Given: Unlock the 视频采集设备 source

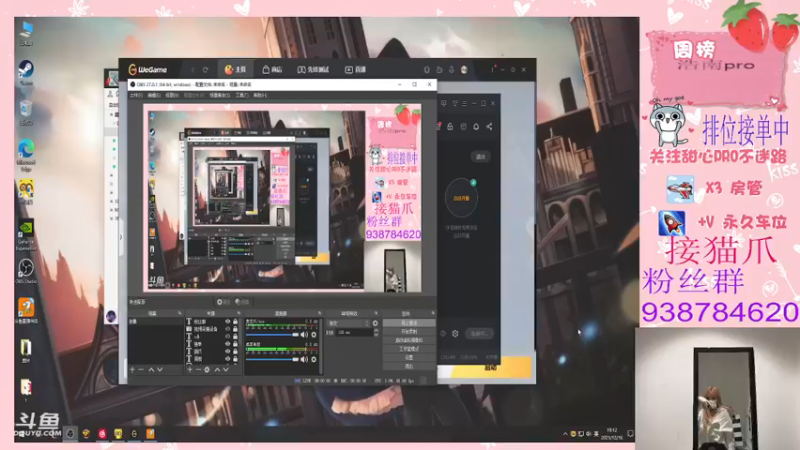Looking at the screenshot, I should point(235,329).
